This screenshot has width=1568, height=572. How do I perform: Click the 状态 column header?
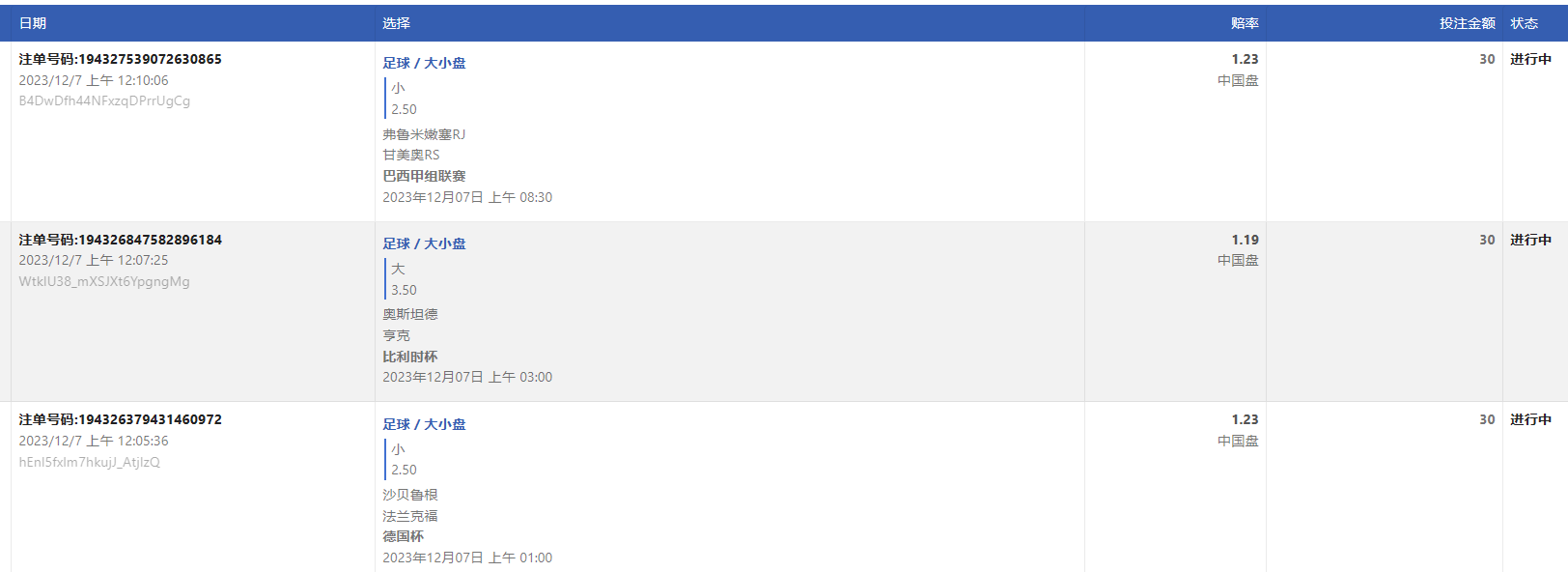coord(1525,23)
